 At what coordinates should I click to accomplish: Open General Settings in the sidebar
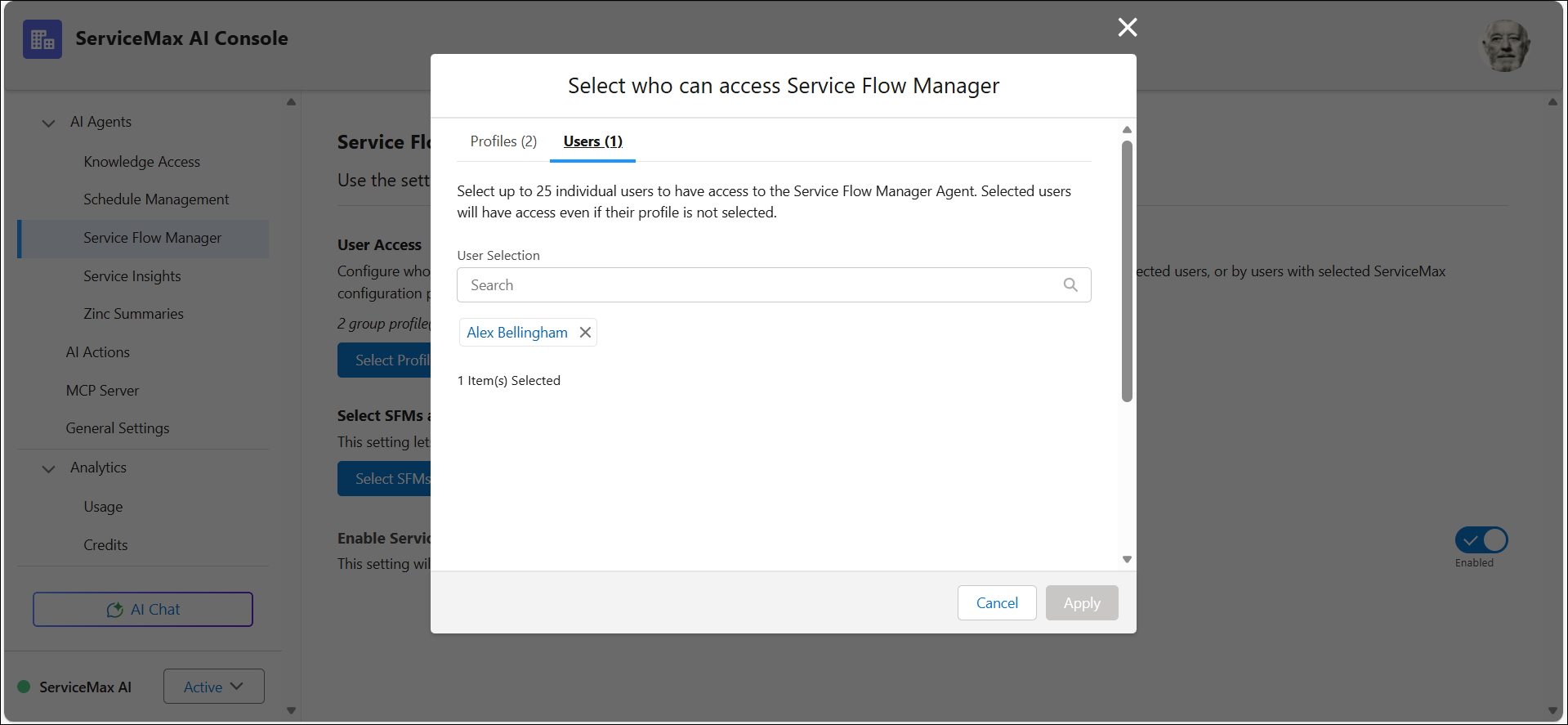[118, 428]
